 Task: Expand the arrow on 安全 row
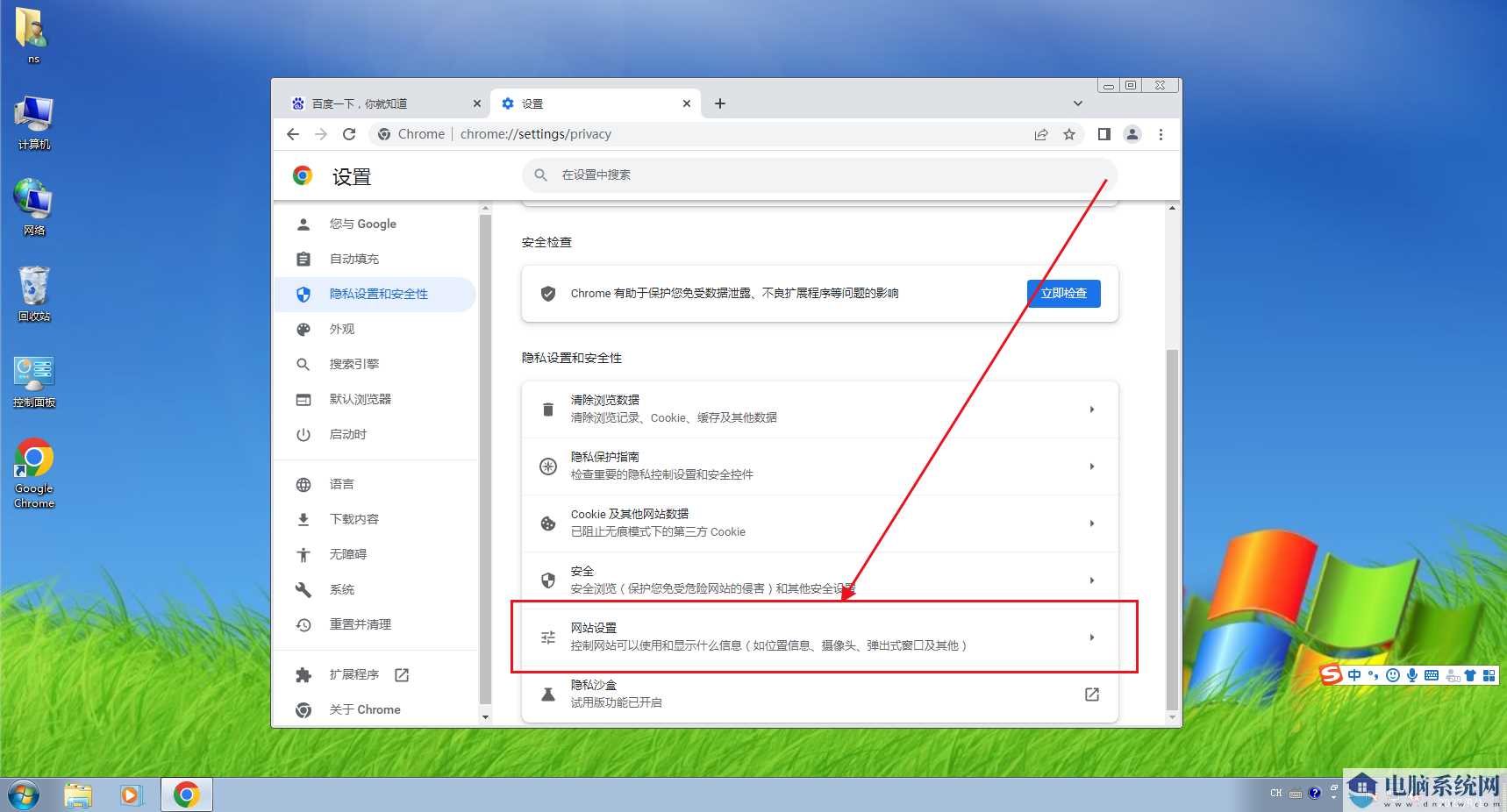[1092, 581]
